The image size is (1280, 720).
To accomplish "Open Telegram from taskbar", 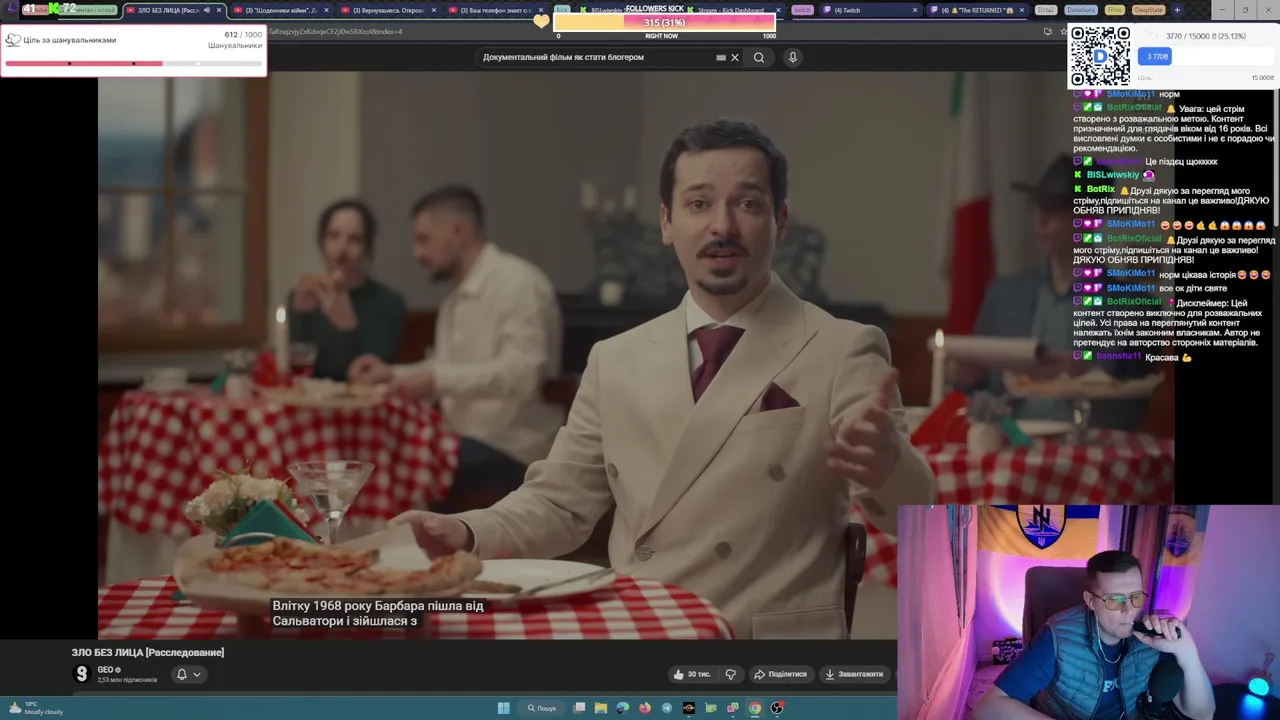I will coord(667,708).
